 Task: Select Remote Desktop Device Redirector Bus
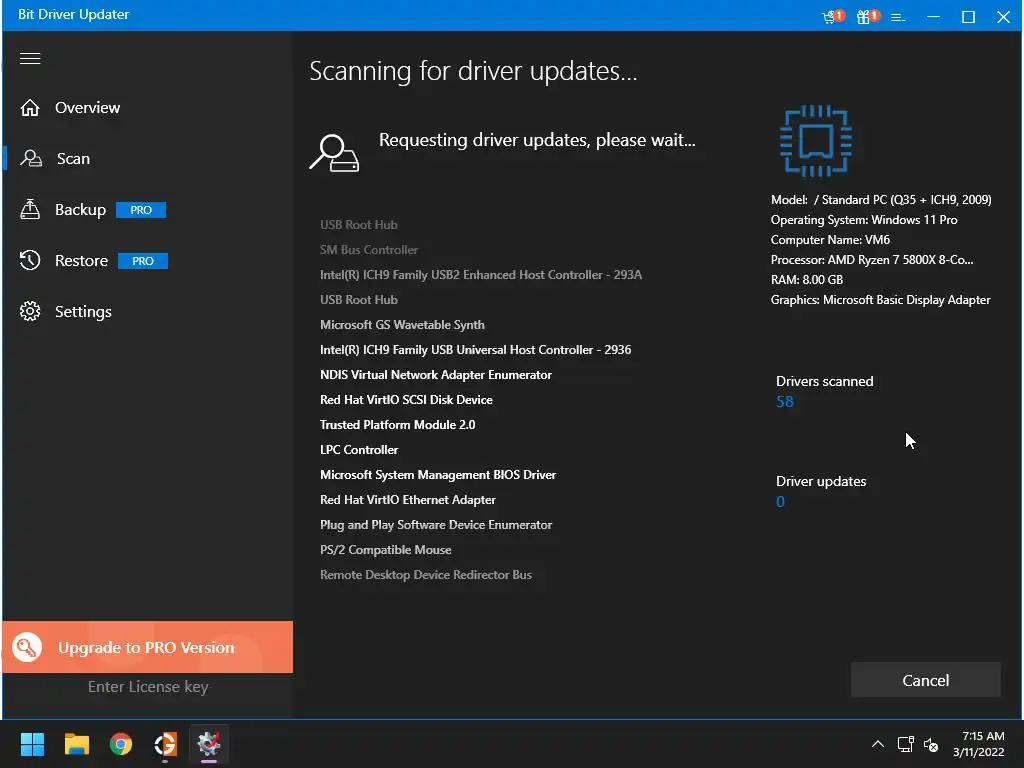[426, 575]
